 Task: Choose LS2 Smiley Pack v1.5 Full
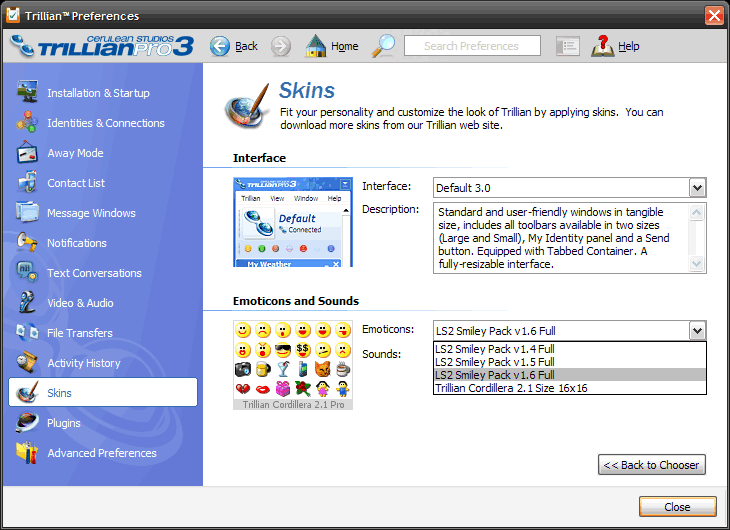(570, 362)
